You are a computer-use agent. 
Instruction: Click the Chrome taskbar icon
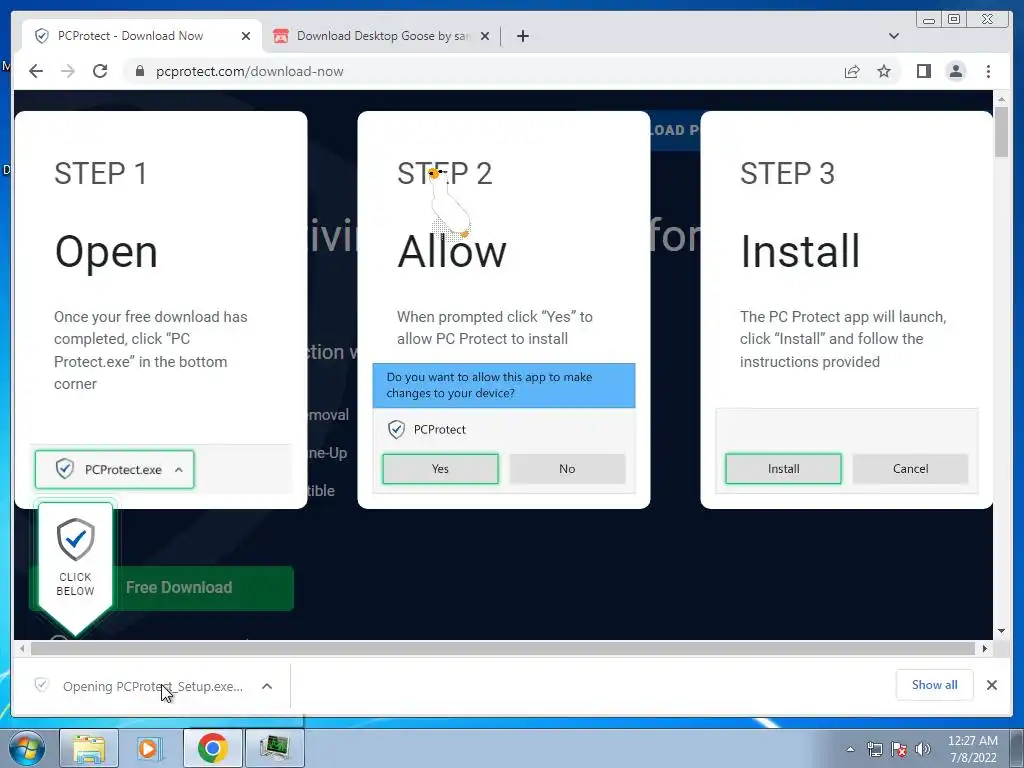pos(212,748)
